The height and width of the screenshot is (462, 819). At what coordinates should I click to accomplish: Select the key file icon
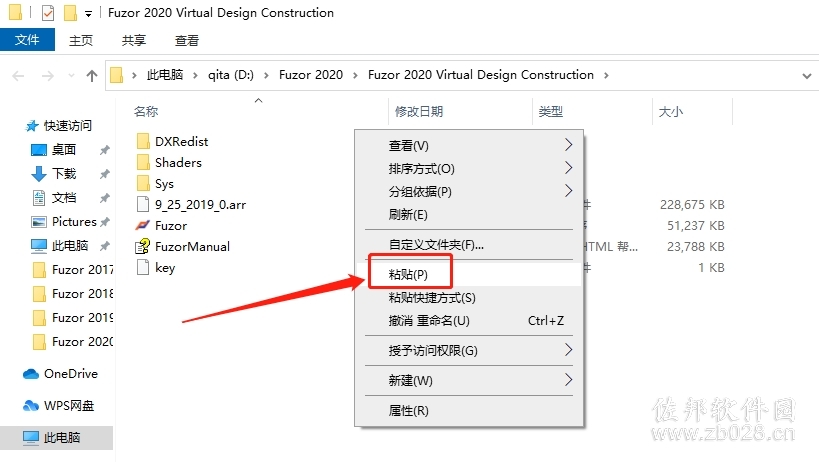(x=143, y=267)
